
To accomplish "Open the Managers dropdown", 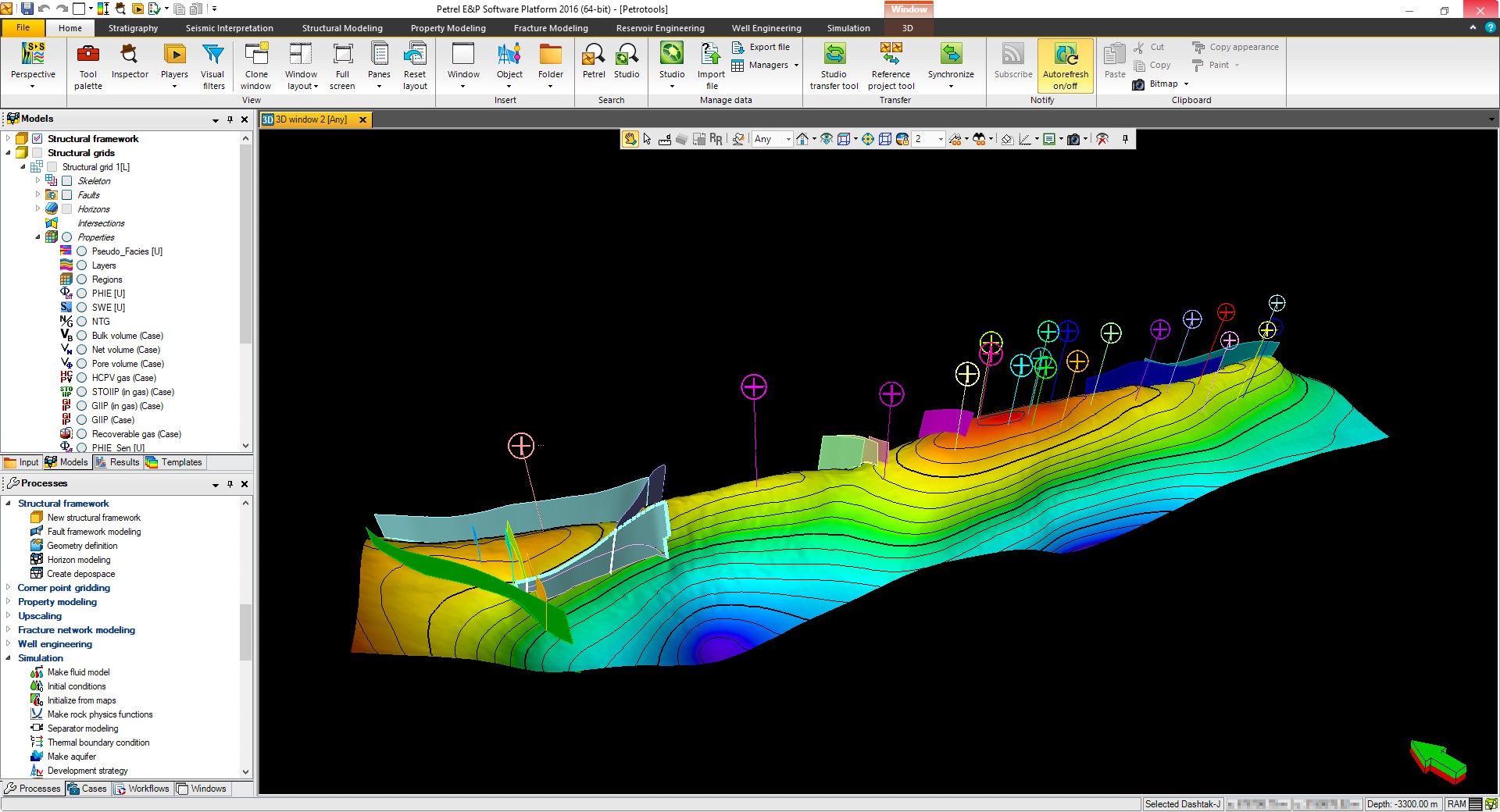I will 766,65.
